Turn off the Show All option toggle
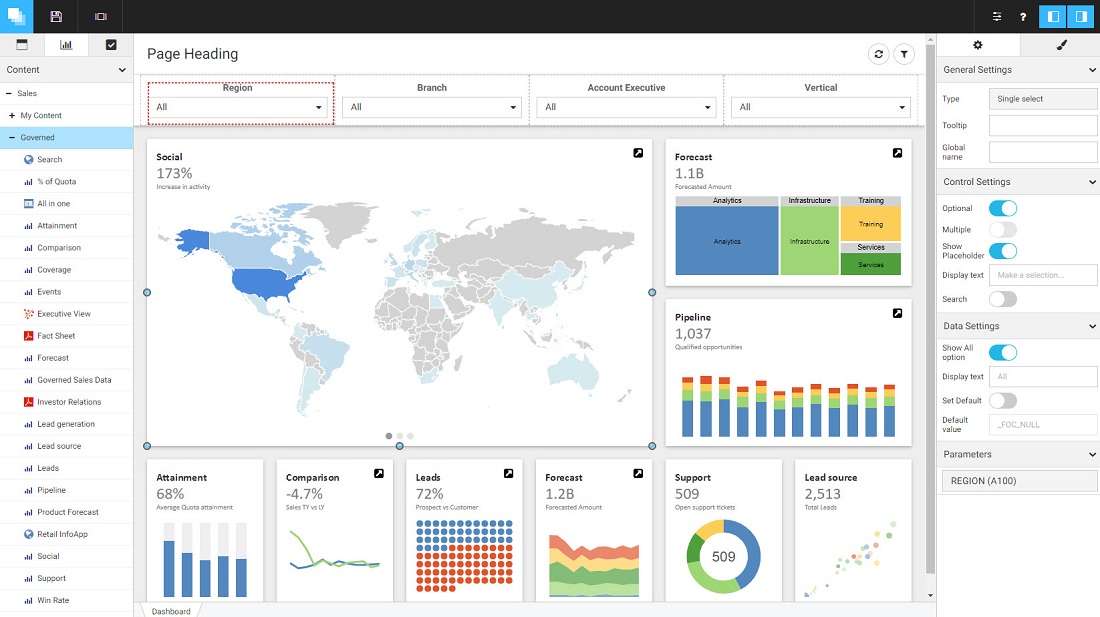This screenshot has height=617, width=1100. pos(1002,353)
